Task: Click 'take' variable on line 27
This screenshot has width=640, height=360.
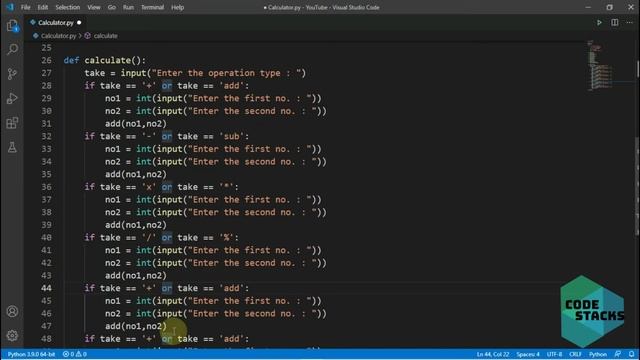Action: pos(95,73)
